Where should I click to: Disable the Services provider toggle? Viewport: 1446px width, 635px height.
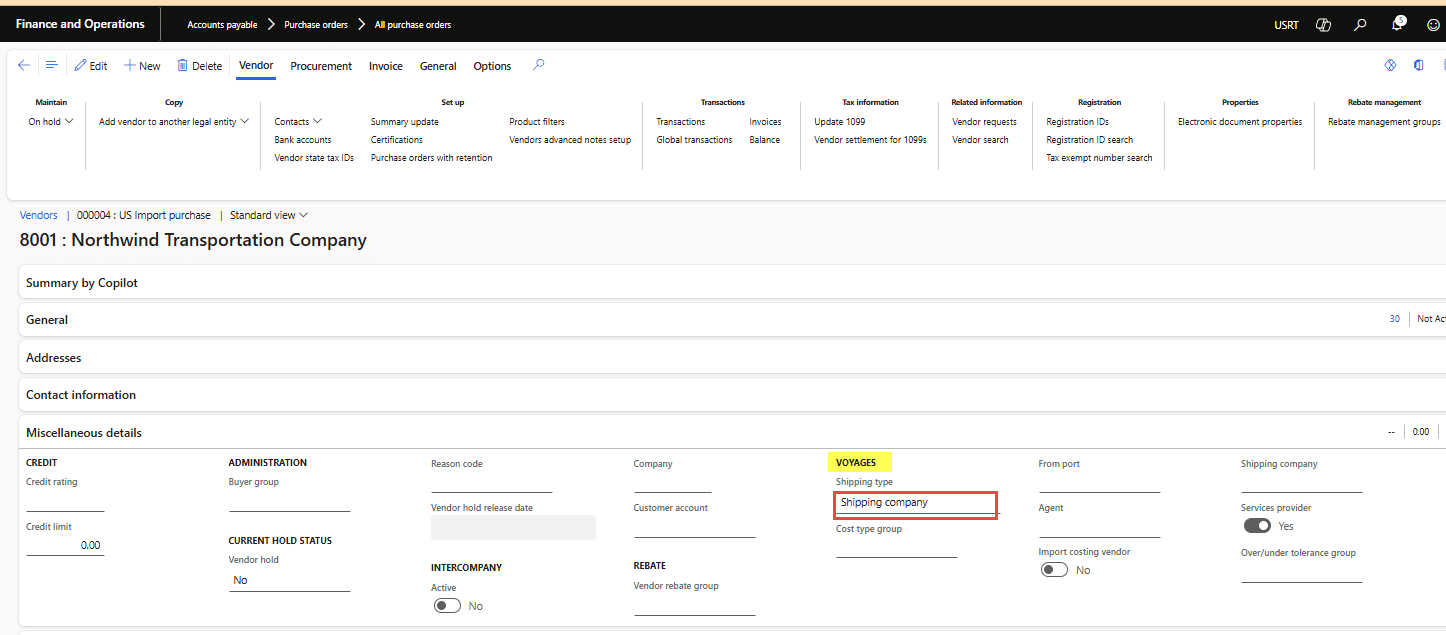coord(1256,525)
